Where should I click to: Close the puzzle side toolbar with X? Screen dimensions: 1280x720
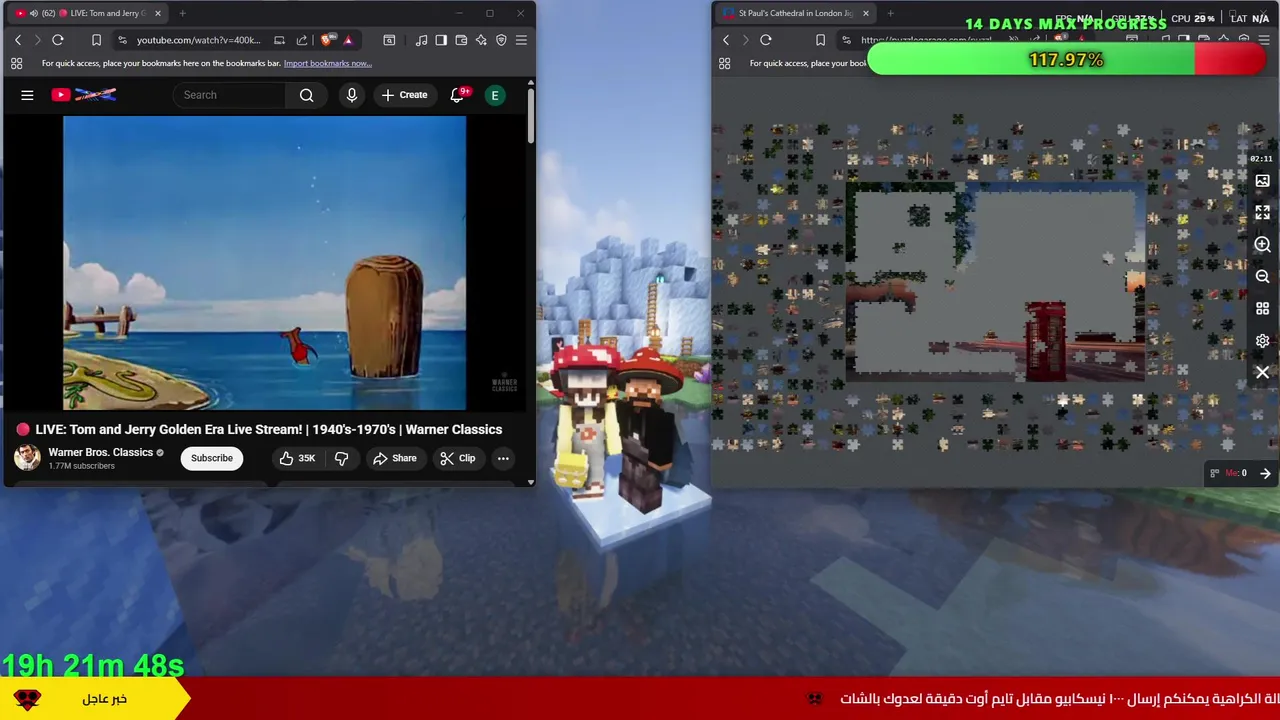click(1262, 372)
